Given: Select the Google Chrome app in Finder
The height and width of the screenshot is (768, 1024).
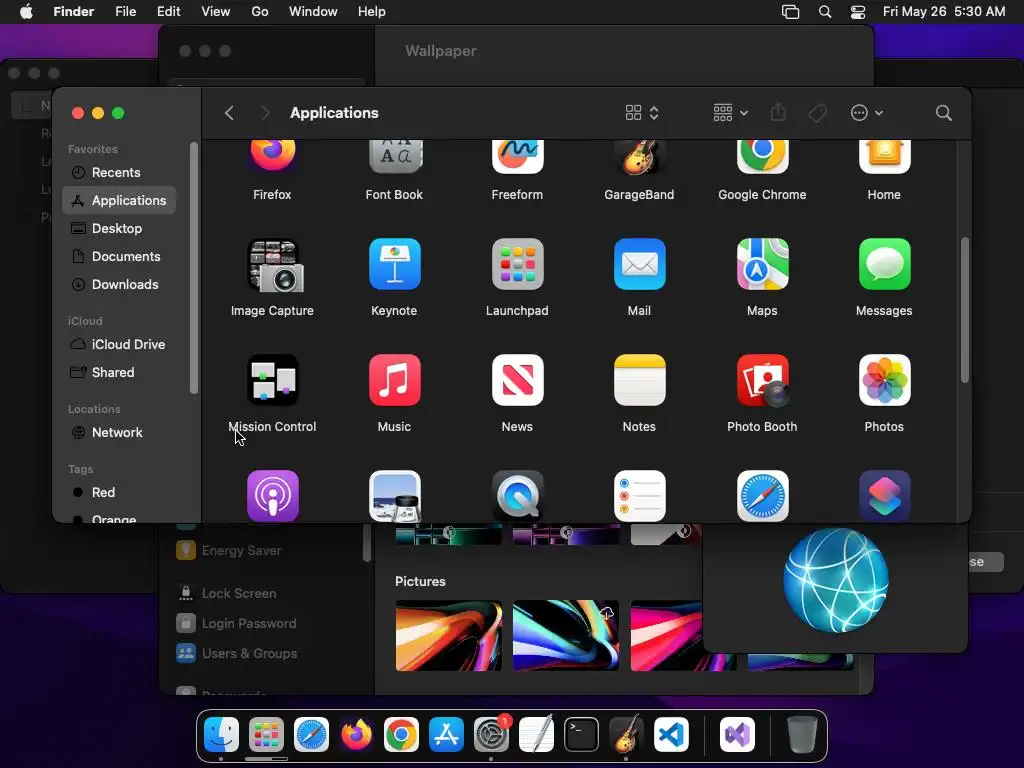Looking at the screenshot, I should [762, 157].
